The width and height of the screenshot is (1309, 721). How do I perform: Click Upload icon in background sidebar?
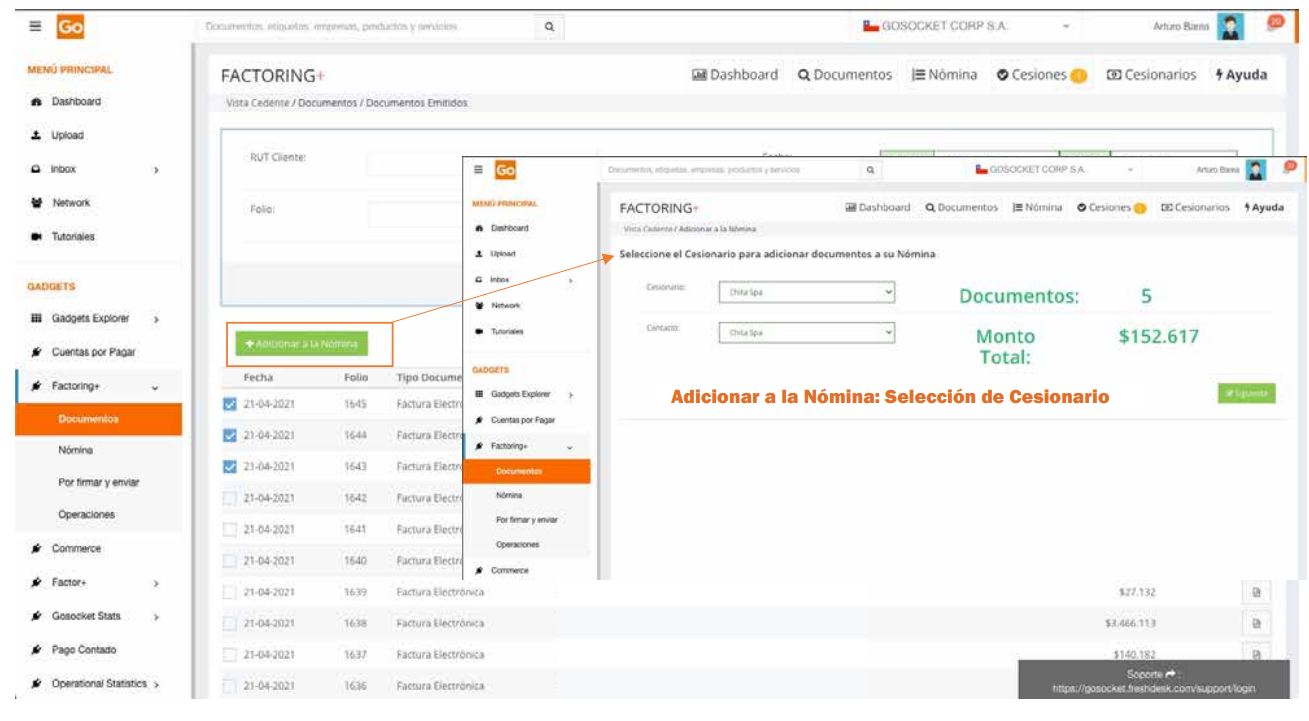tap(37, 135)
